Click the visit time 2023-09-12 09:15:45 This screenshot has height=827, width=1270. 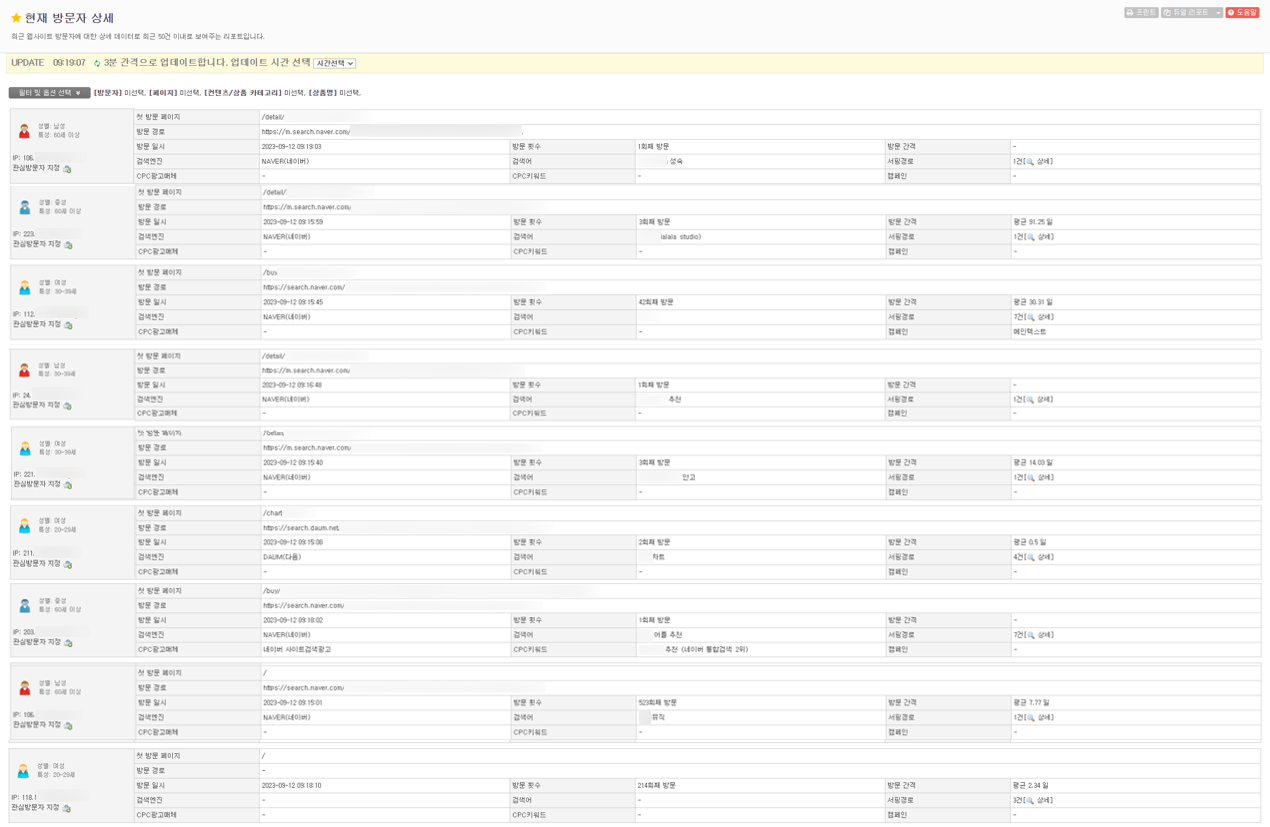pyautogui.click(x=293, y=302)
